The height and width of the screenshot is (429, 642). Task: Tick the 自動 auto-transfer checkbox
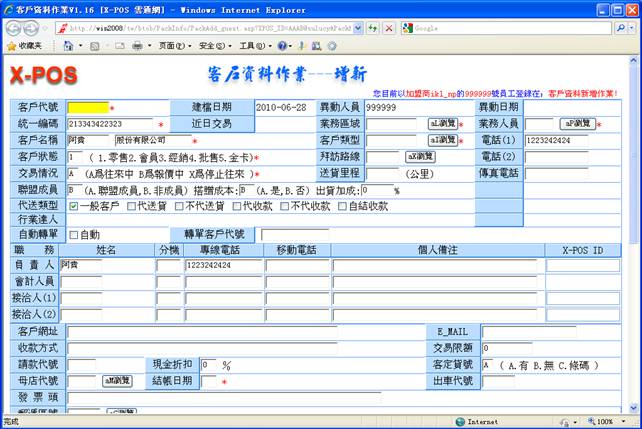click(x=73, y=235)
